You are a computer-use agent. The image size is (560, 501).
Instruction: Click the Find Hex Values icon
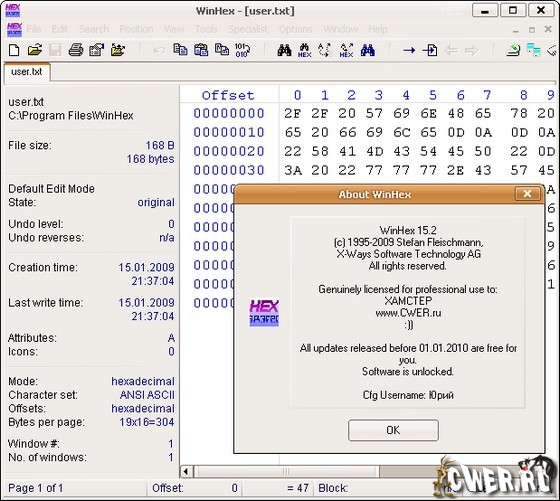305,50
